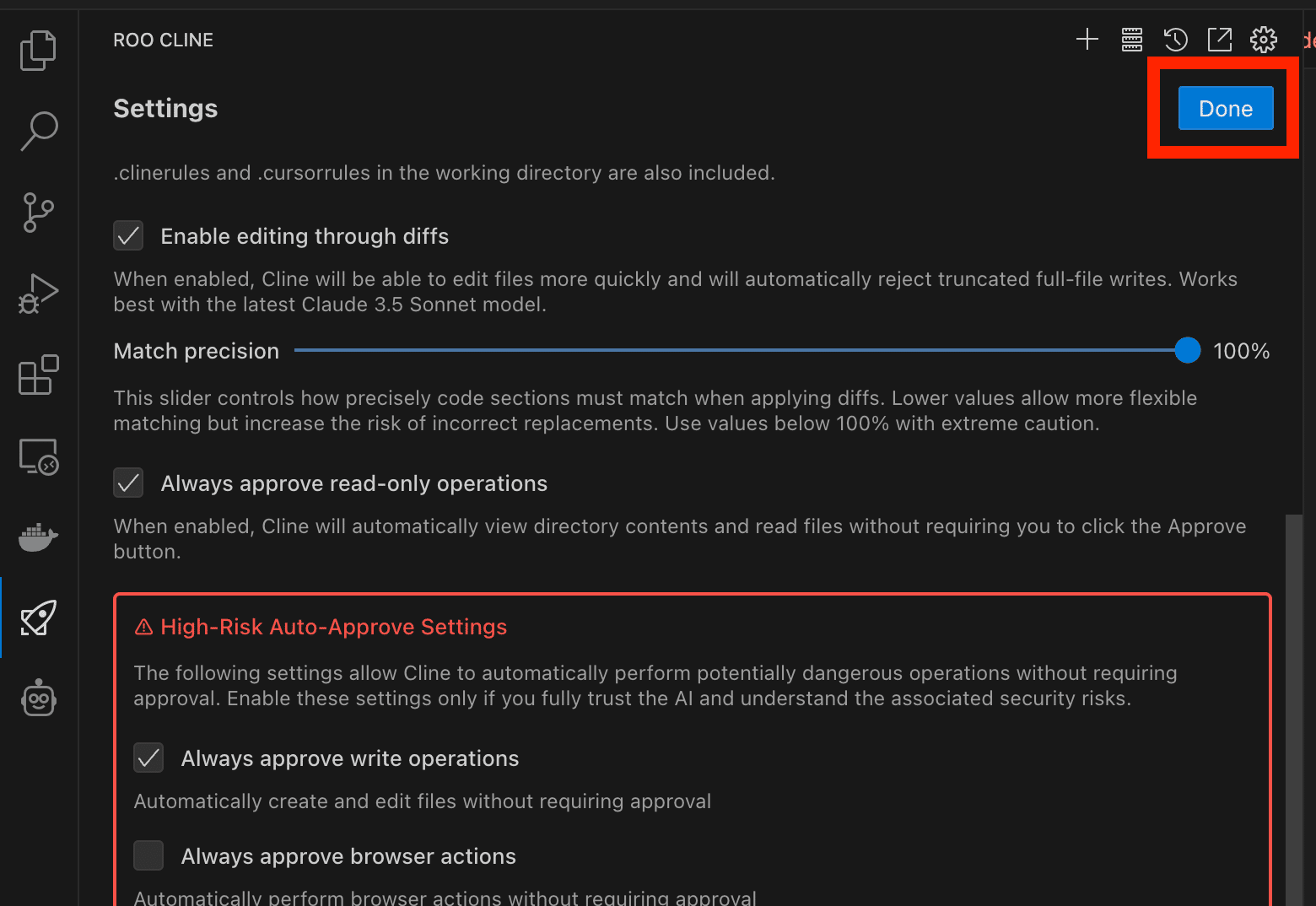Click the robot face icon in activity bar

(38, 698)
